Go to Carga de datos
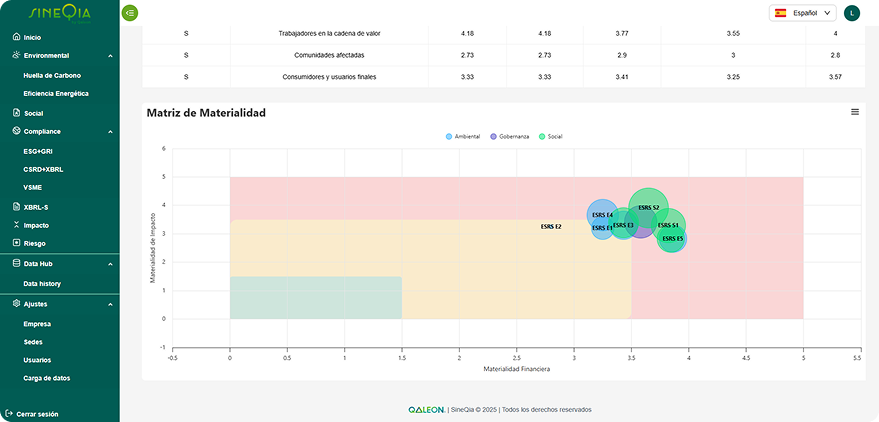879x422 pixels. pos(47,378)
